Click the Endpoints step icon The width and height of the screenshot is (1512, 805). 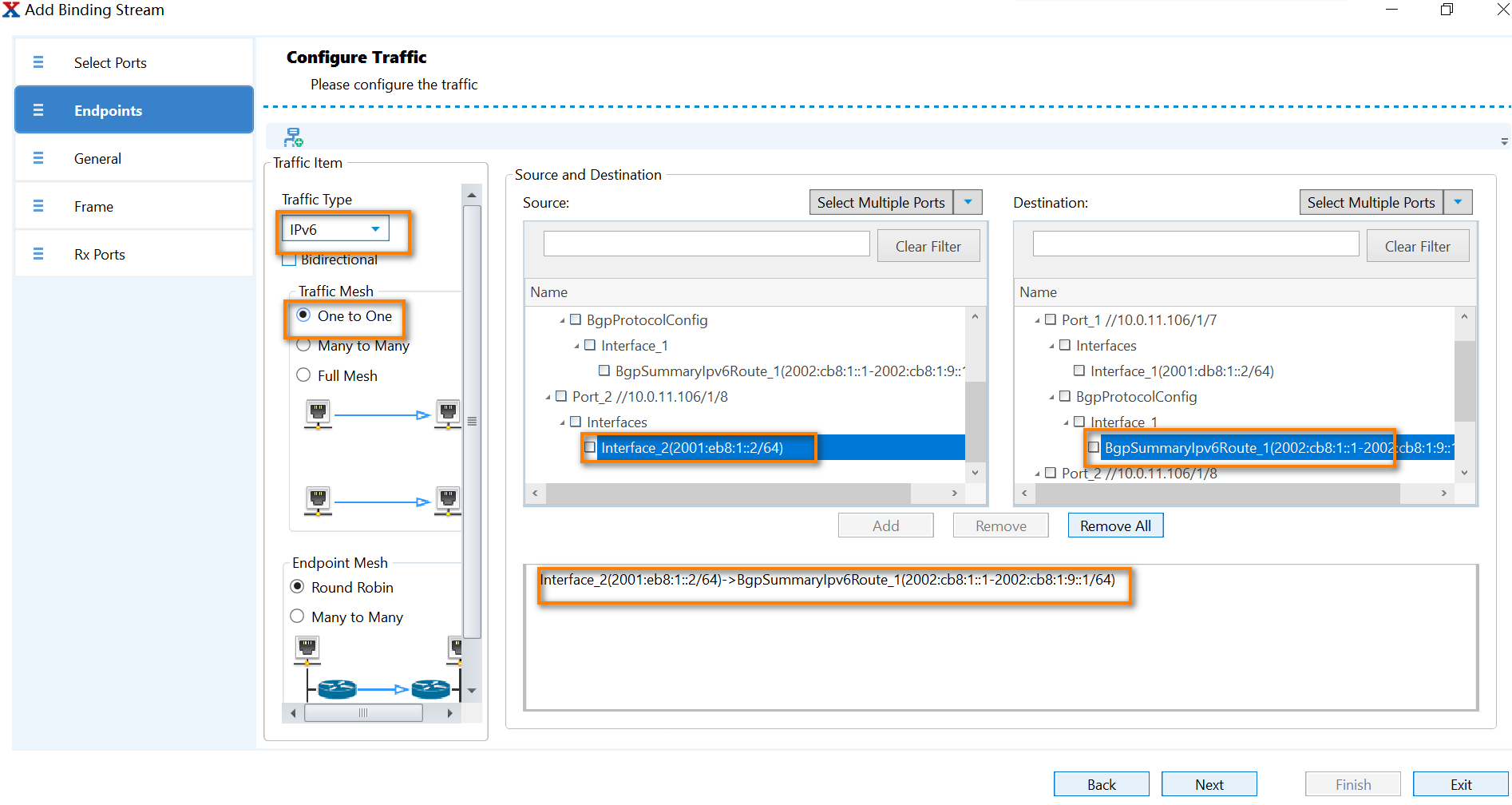point(38,110)
